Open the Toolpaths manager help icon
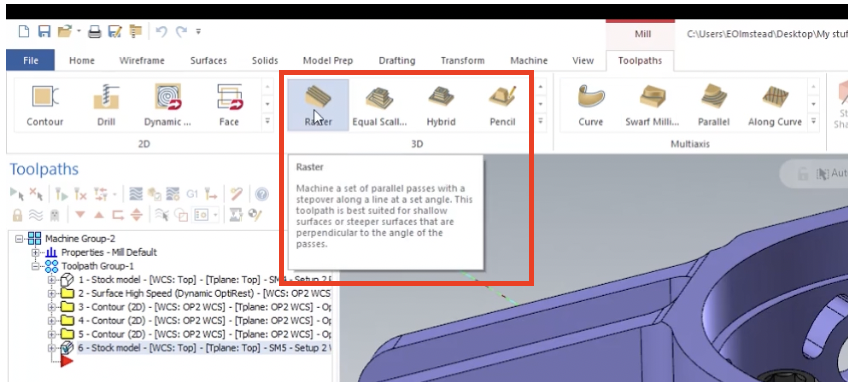Image resolution: width=848 pixels, height=382 pixels. tap(262, 194)
